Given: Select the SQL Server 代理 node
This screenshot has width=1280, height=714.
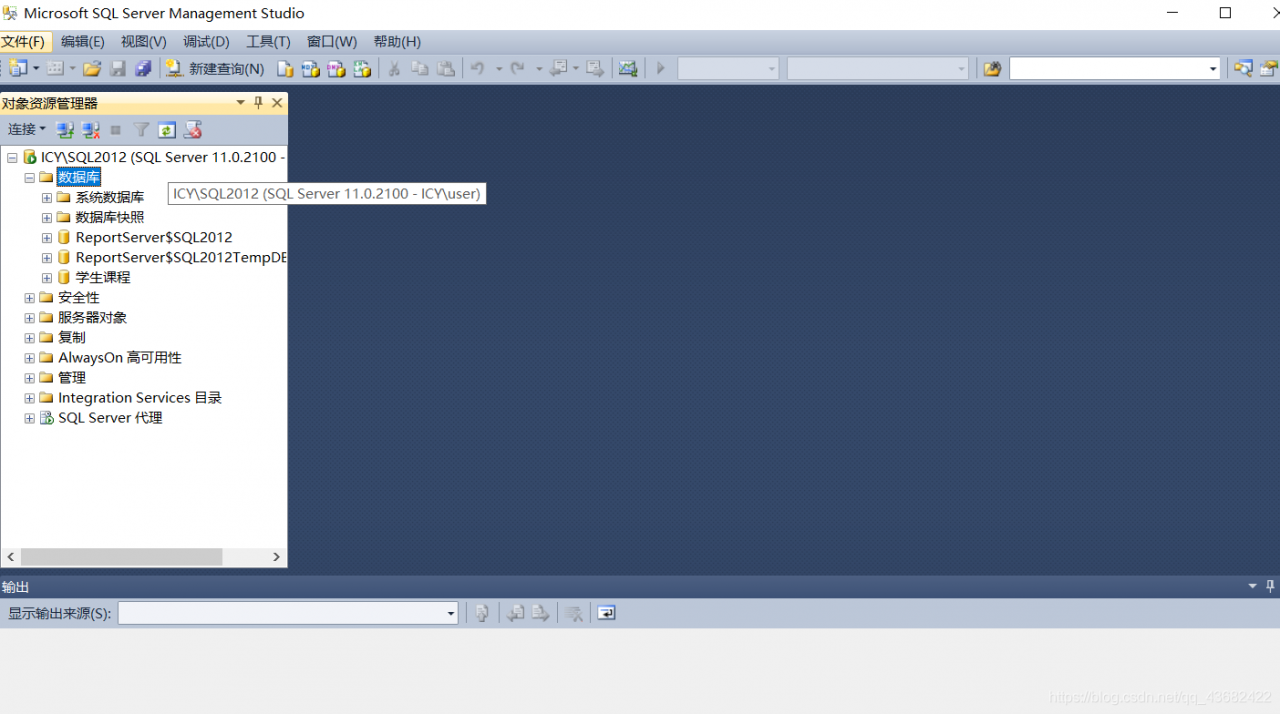Looking at the screenshot, I should 110,417.
